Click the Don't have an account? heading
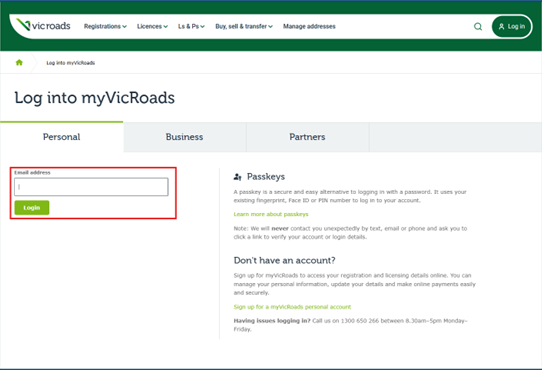This screenshot has width=542, height=370. [x=284, y=260]
